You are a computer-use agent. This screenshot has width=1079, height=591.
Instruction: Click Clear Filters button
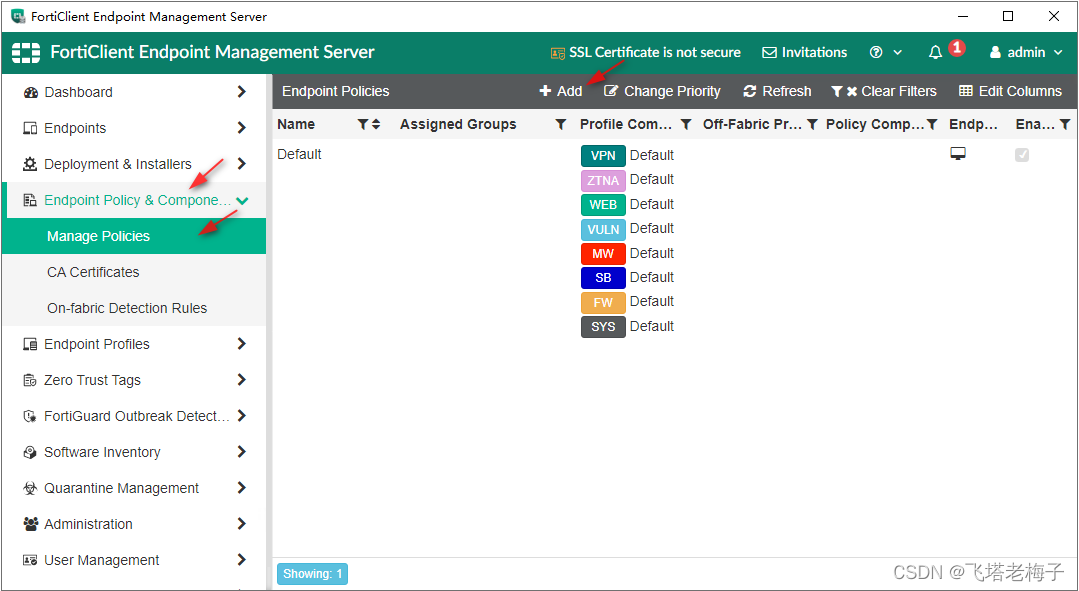[x=884, y=92]
